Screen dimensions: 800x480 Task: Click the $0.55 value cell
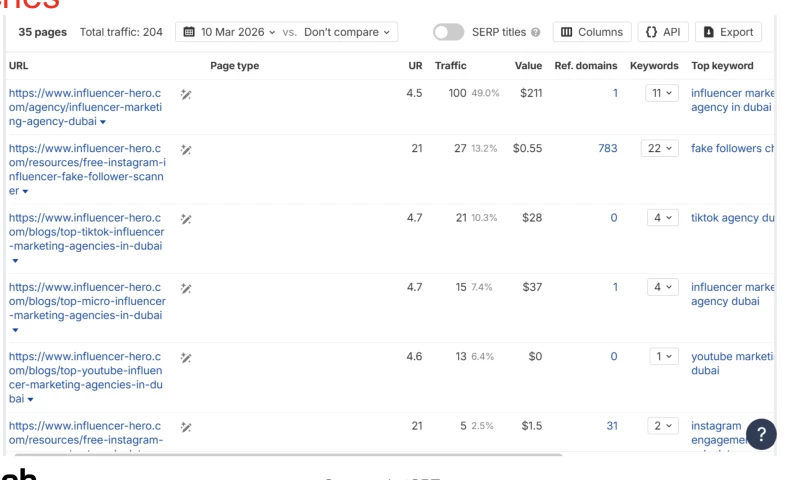coord(528,148)
